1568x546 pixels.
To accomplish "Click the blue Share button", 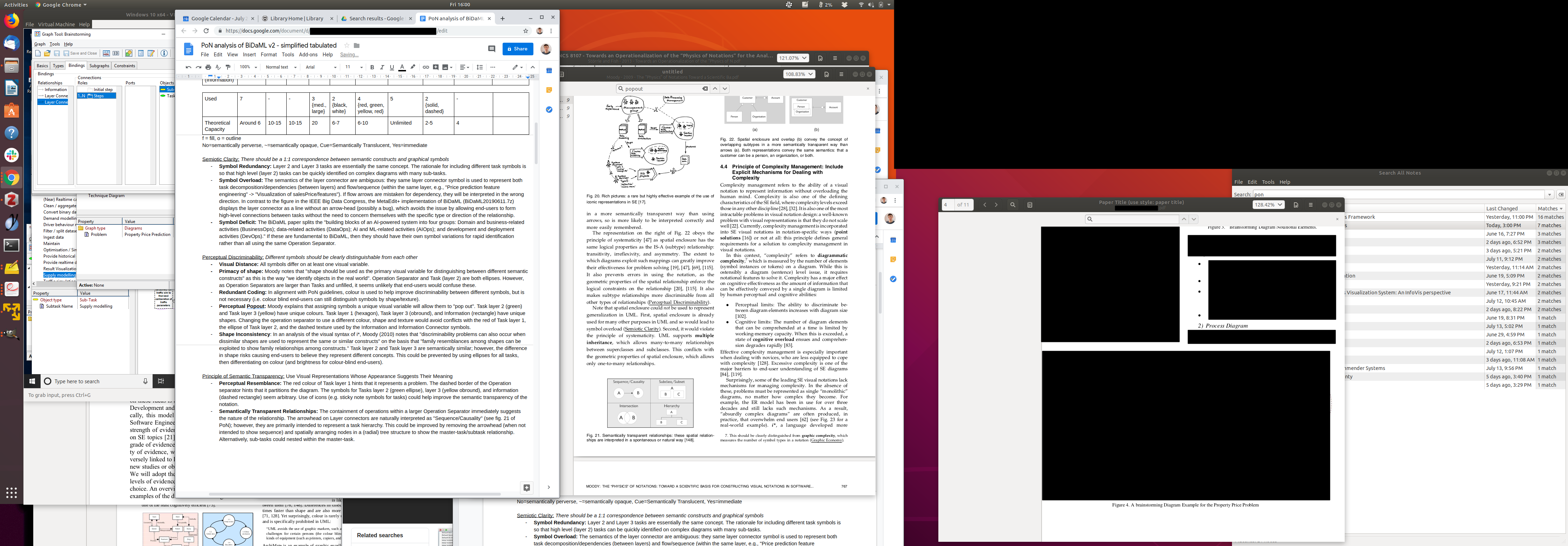I will 517,49.
